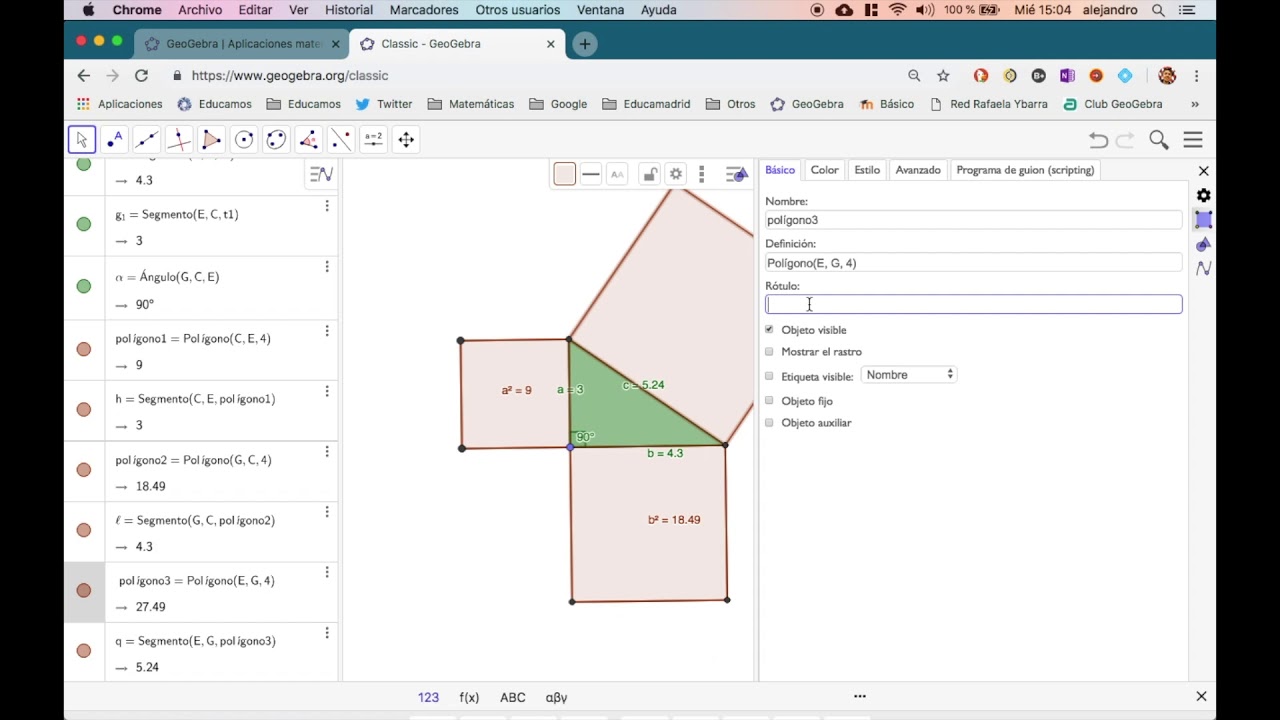
Task: Switch keyboard to the f(x) layout
Action: tap(469, 698)
